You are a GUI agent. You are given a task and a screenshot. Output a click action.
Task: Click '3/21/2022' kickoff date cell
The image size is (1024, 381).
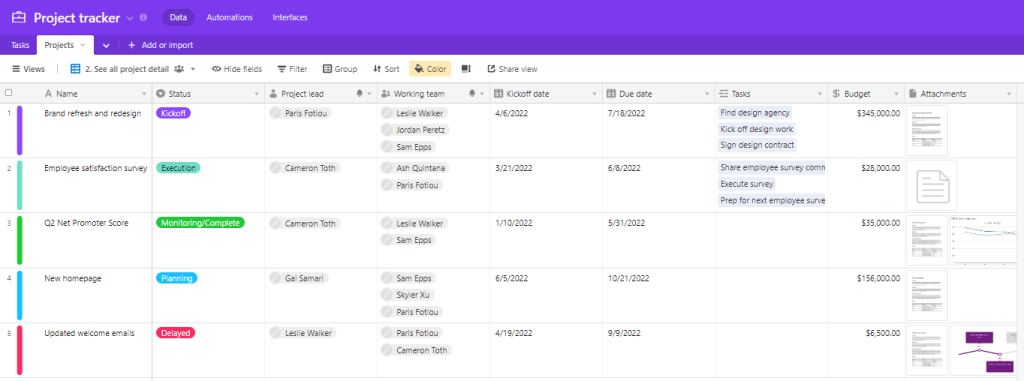coord(547,185)
